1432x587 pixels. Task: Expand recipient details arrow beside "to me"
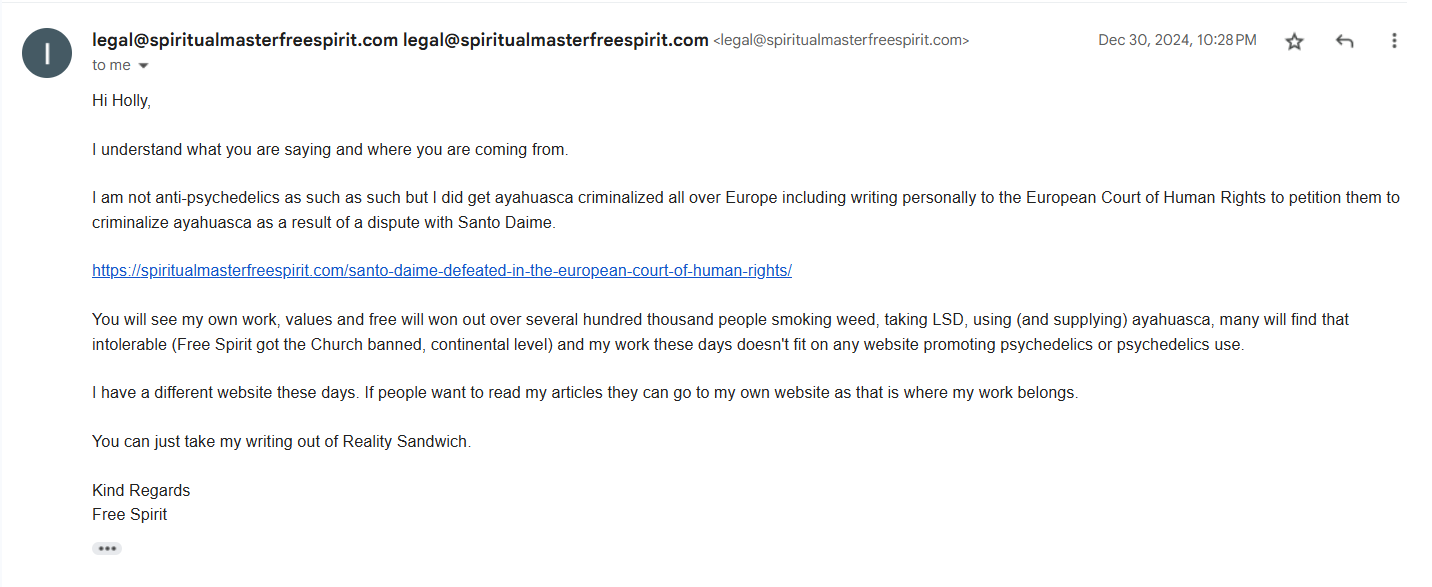click(x=143, y=66)
